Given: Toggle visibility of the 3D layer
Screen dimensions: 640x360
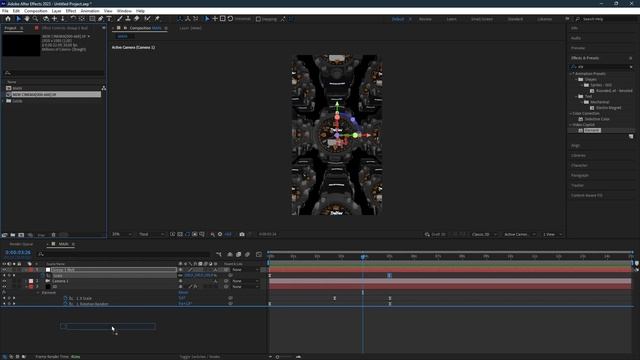Looking at the screenshot, I should 4,287.
